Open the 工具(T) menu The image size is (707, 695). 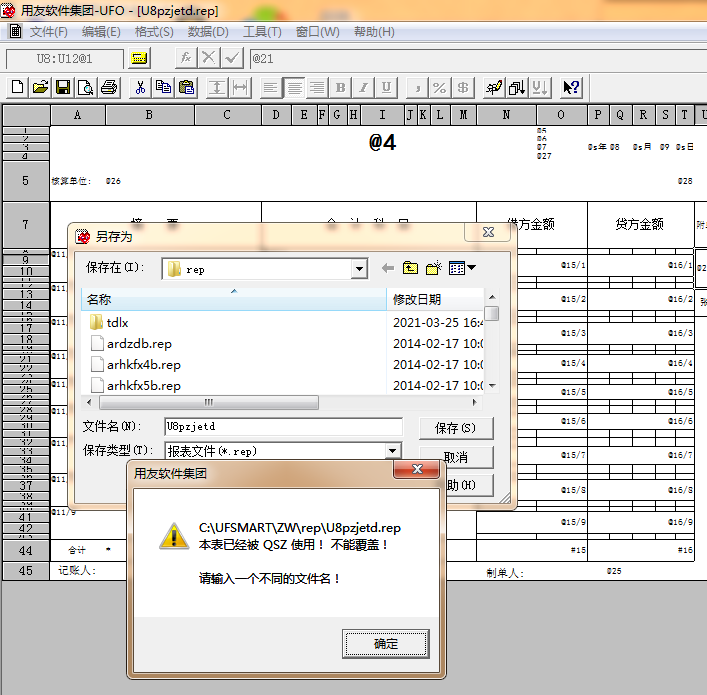[x=262, y=32]
